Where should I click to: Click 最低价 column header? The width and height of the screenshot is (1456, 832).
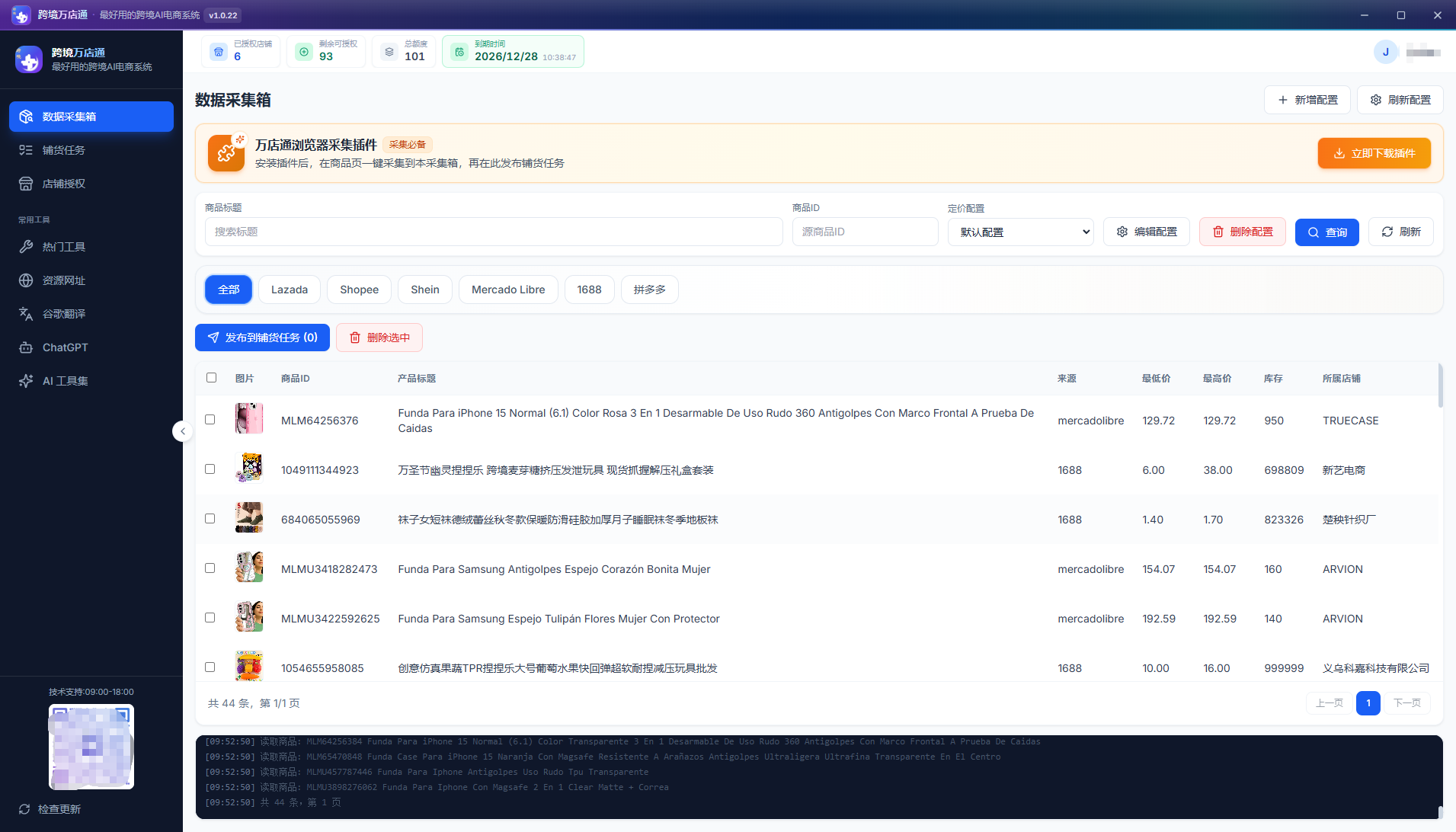[1156, 379]
